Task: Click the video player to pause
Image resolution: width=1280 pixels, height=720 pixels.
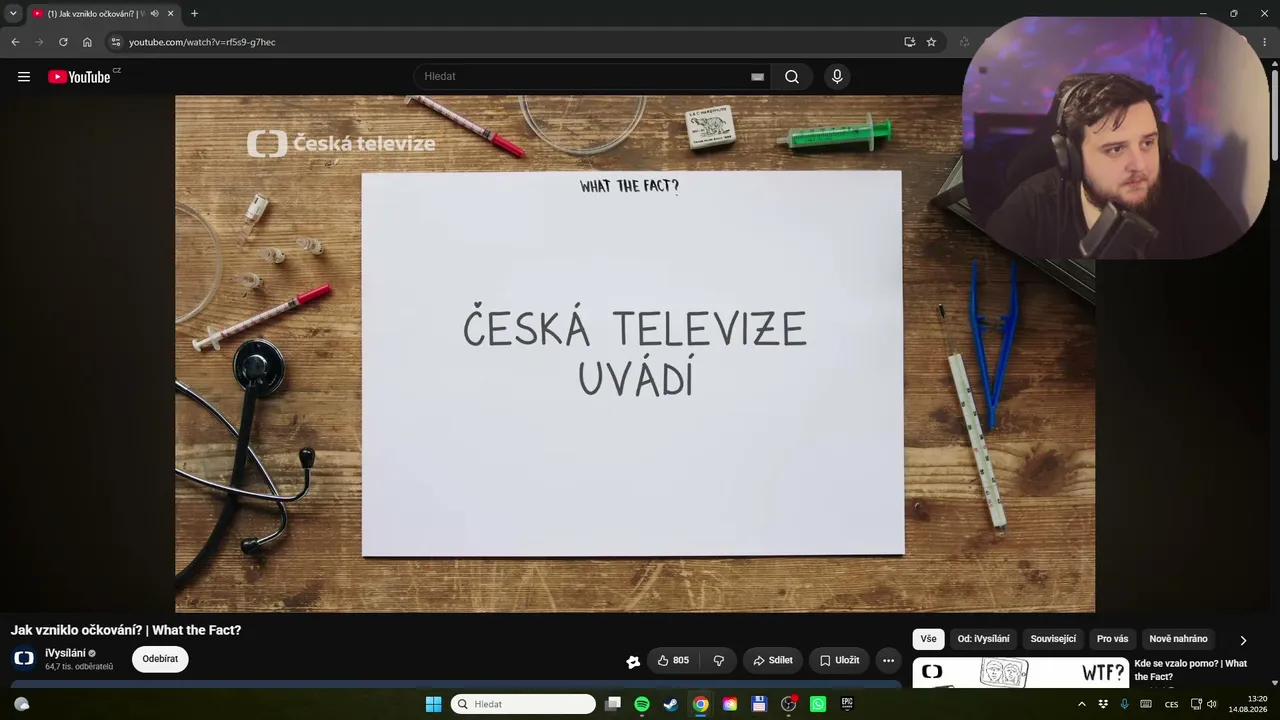Action: point(635,353)
